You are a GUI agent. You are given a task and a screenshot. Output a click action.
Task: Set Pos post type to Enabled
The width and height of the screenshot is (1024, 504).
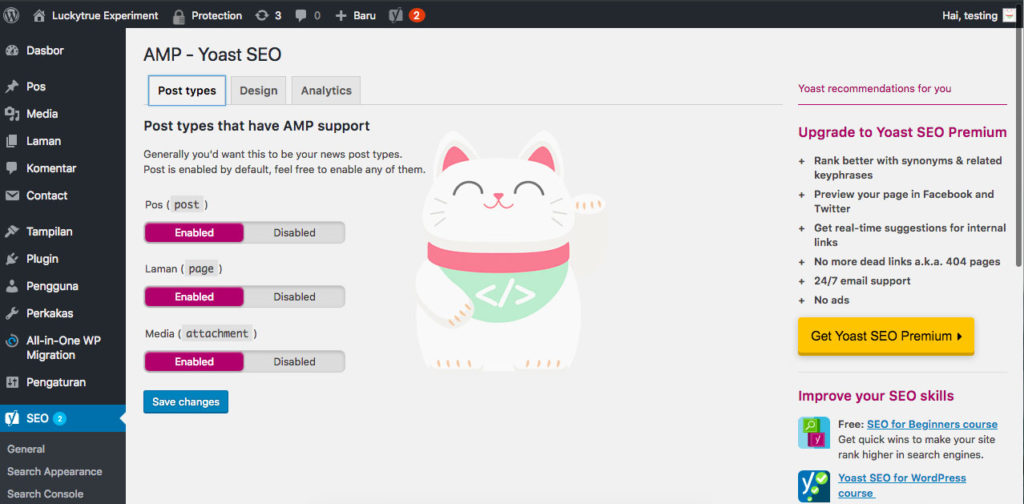(x=194, y=232)
